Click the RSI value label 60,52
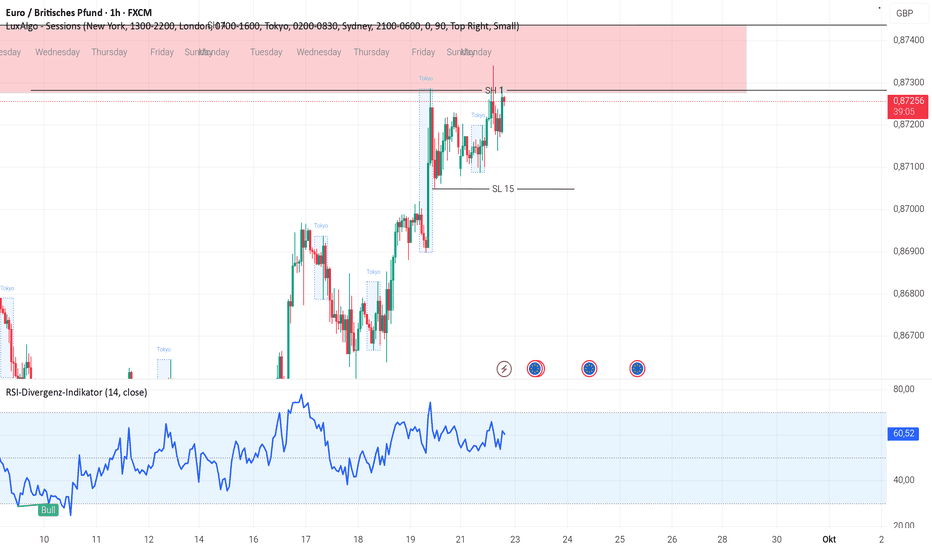932x550 pixels. [x=903, y=433]
